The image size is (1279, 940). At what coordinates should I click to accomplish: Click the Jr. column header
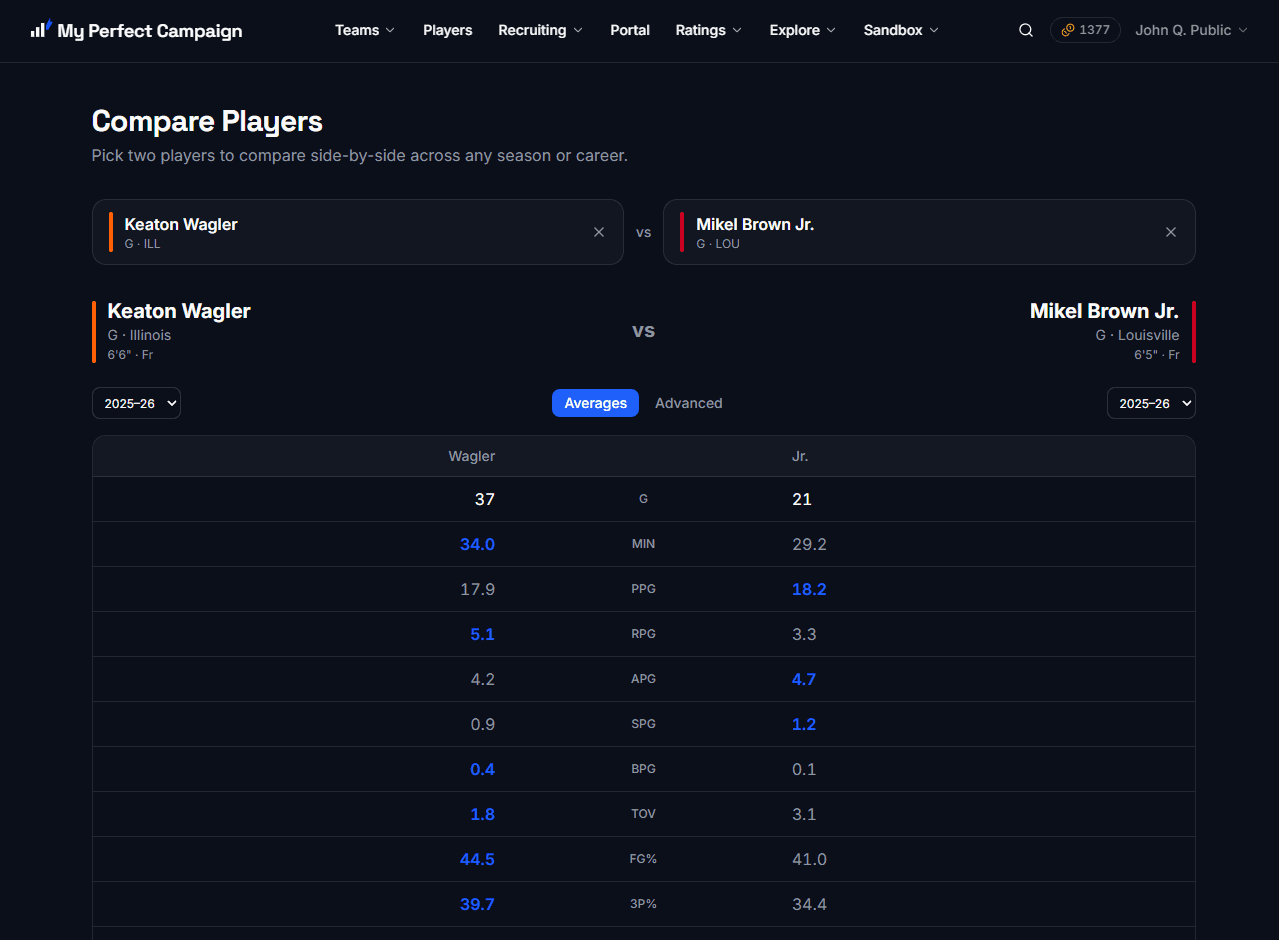click(800, 456)
